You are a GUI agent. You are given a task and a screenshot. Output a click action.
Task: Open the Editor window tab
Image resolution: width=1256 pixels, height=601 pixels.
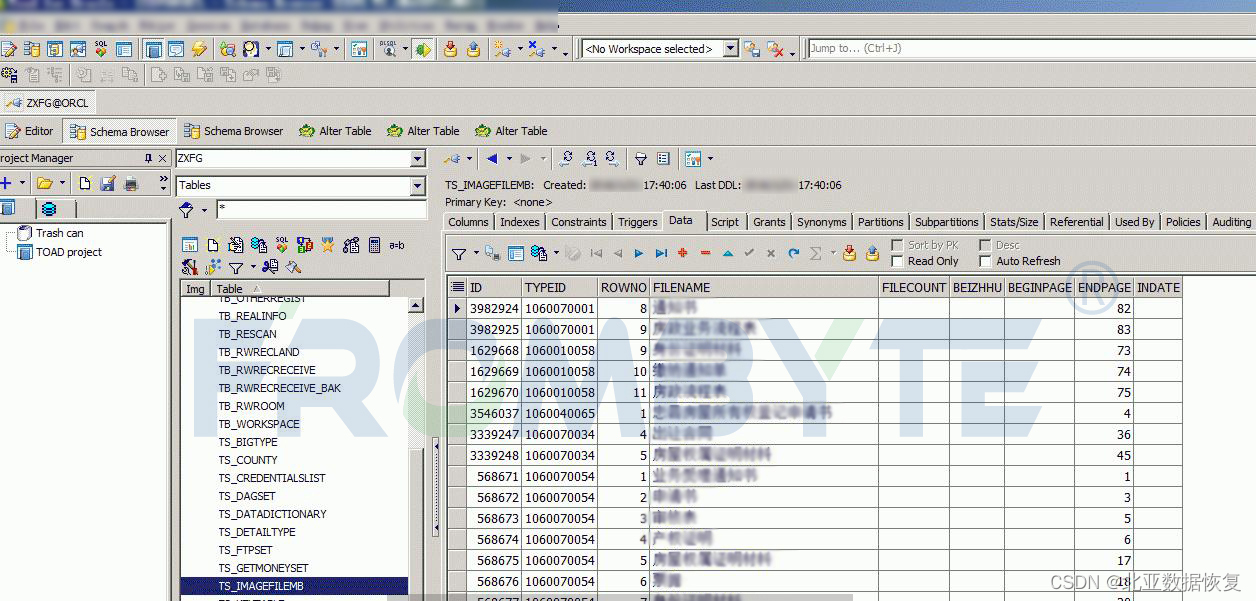click(30, 131)
